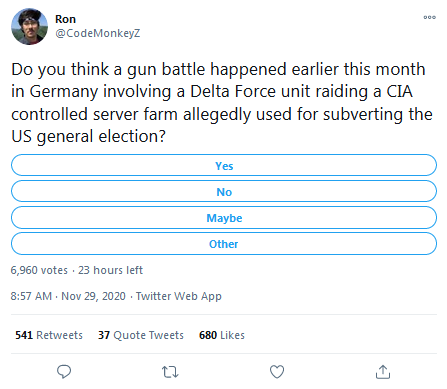
Task: Open the three-dot more options menu
Action: point(430,17)
